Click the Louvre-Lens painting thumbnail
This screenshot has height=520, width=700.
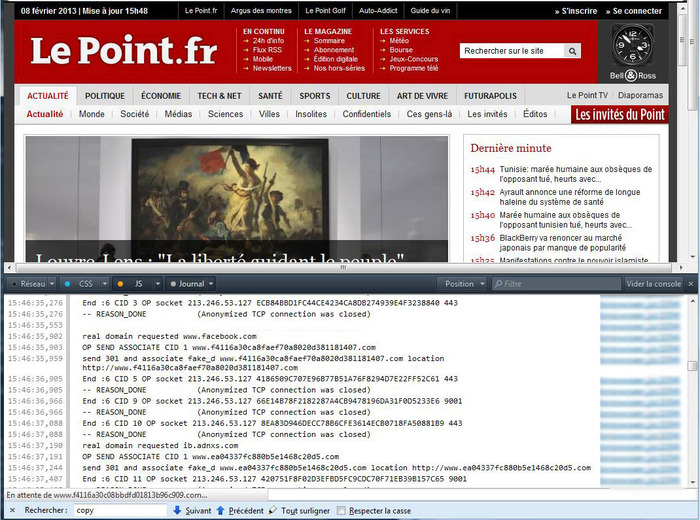(x=237, y=199)
